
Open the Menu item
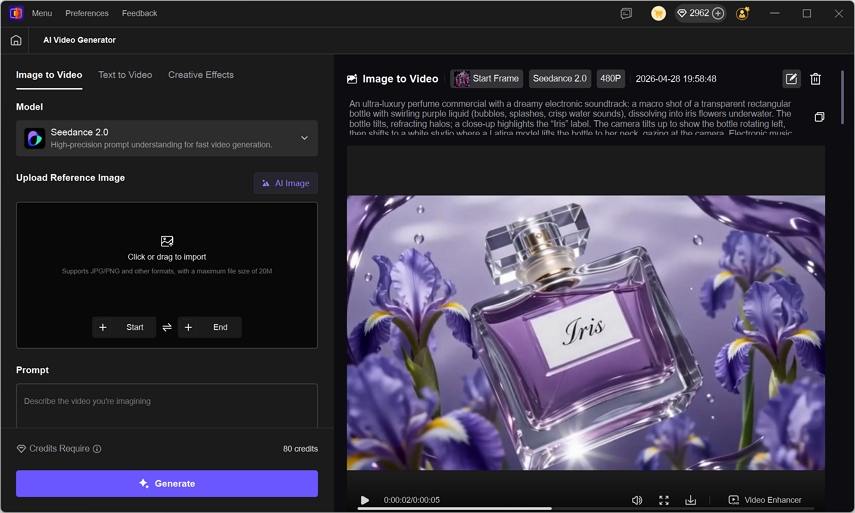click(x=42, y=13)
